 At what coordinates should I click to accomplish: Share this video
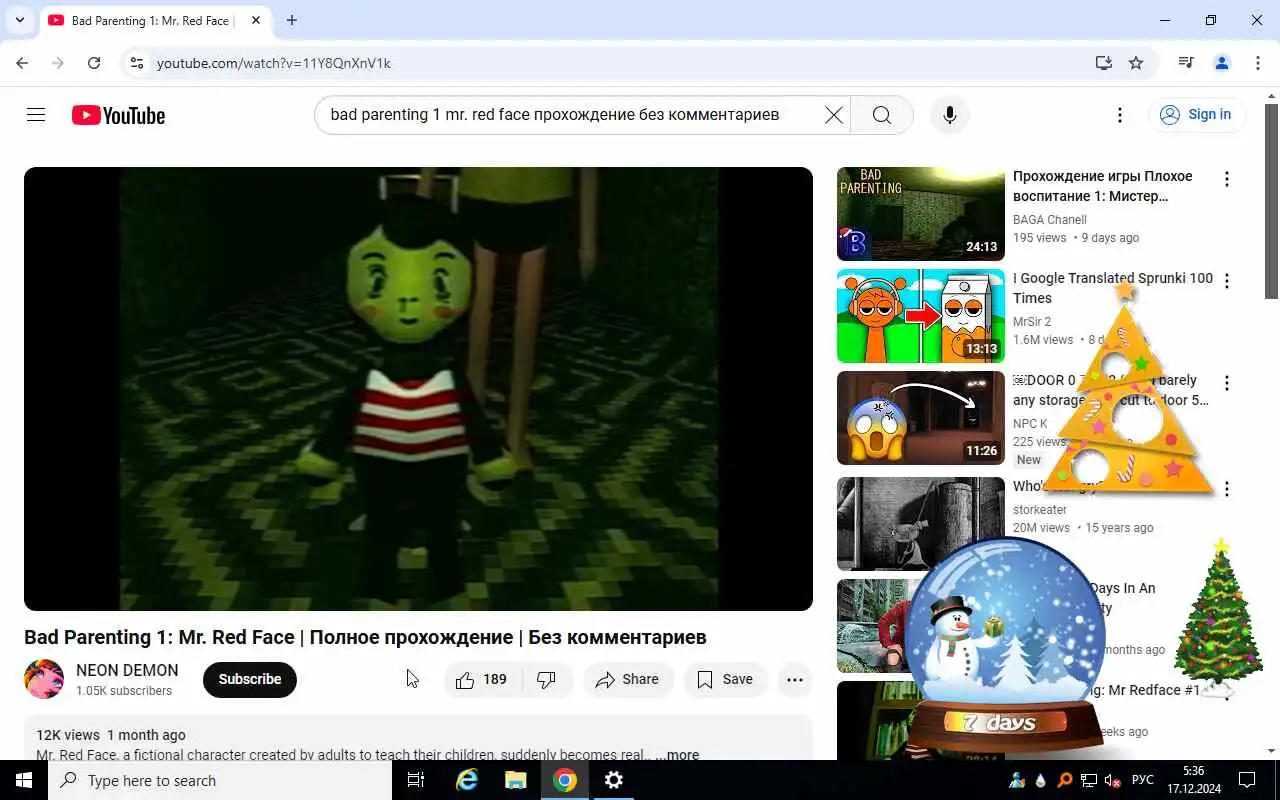click(627, 679)
